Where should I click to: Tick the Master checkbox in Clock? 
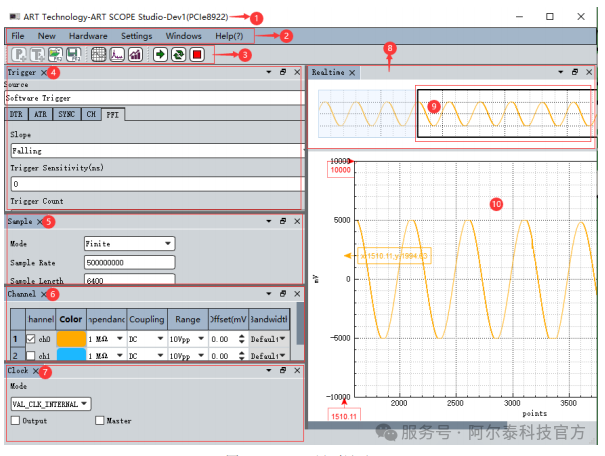pyautogui.click(x=99, y=421)
